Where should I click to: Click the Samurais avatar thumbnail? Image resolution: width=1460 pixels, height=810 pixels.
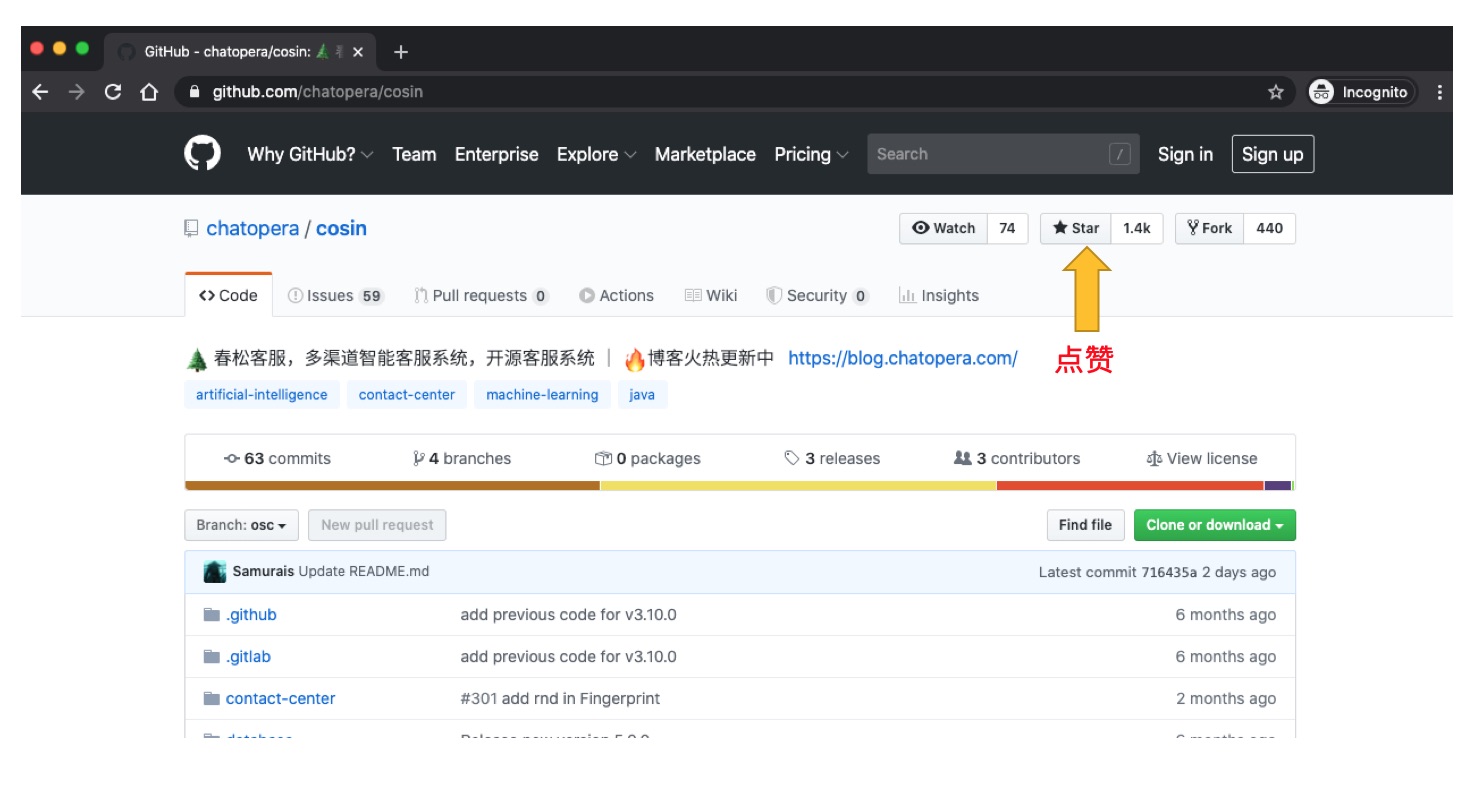(x=215, y=572)
